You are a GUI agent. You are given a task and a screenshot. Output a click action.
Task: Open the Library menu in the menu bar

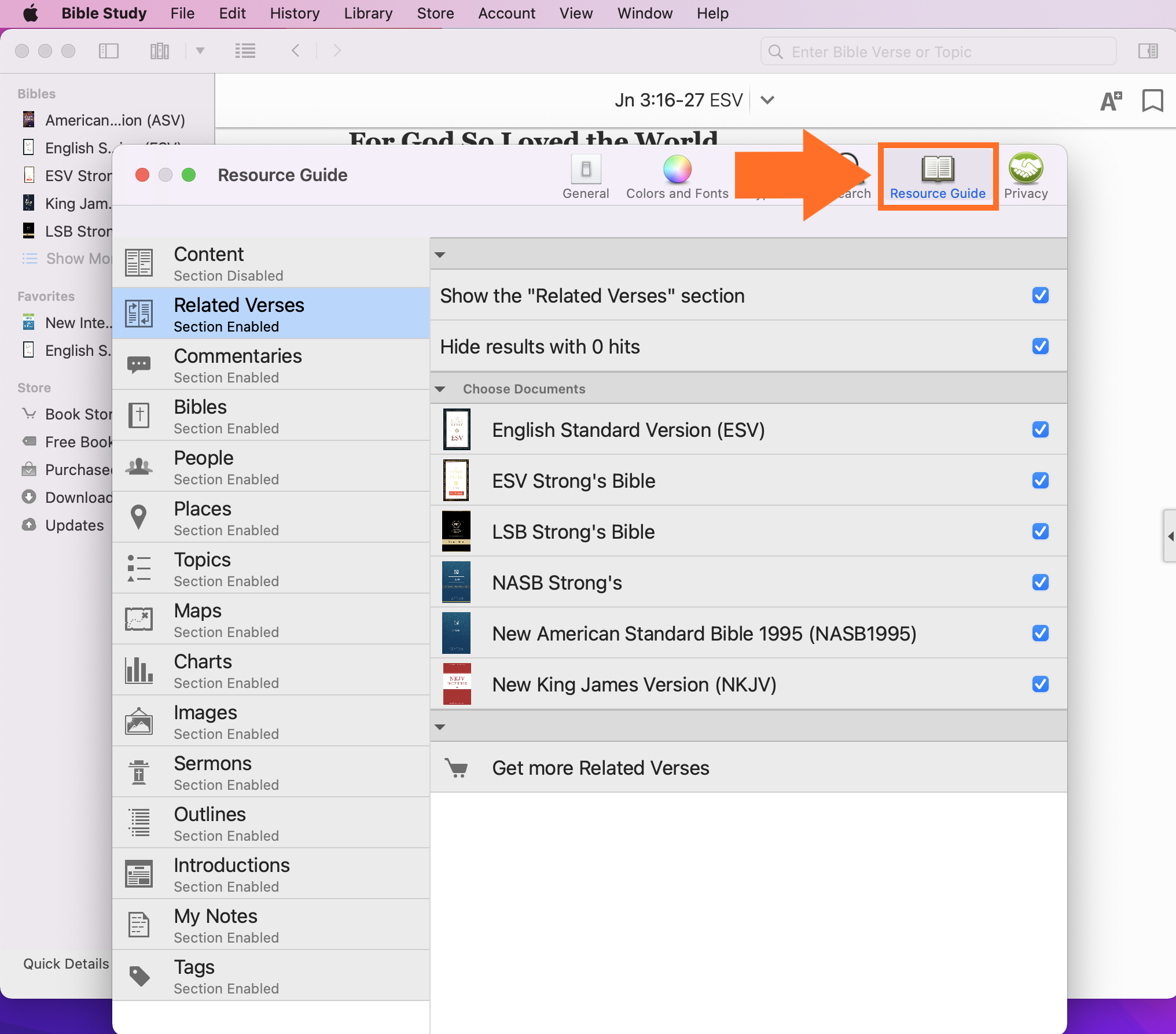pyautogui.click(x=368, y=13)
